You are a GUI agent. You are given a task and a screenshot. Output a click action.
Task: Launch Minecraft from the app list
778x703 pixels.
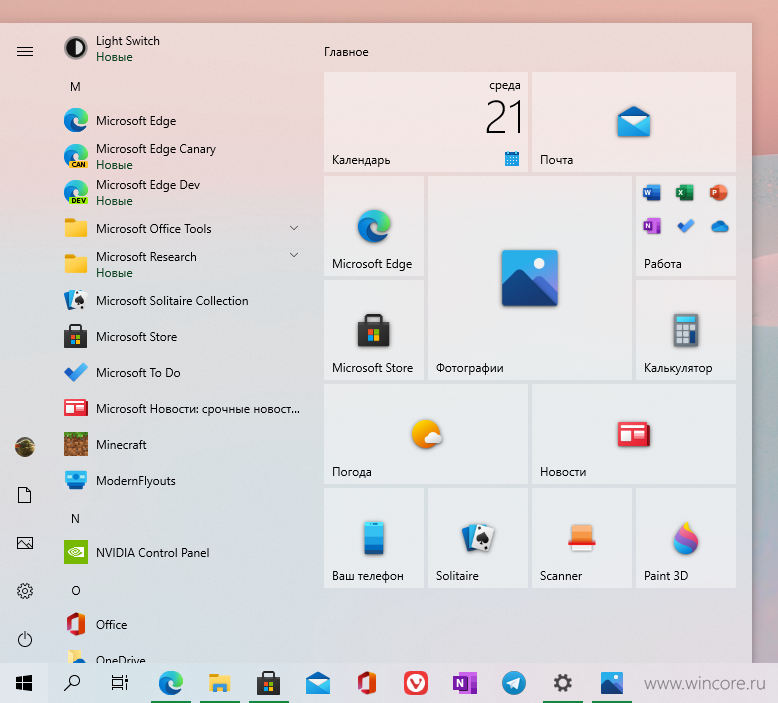pos(183,445)
